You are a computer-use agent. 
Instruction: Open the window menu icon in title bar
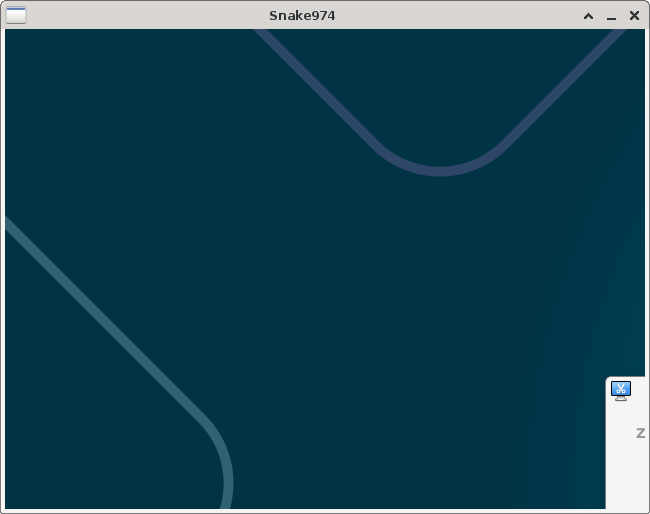pyautogui.click(x=16, y=15)
